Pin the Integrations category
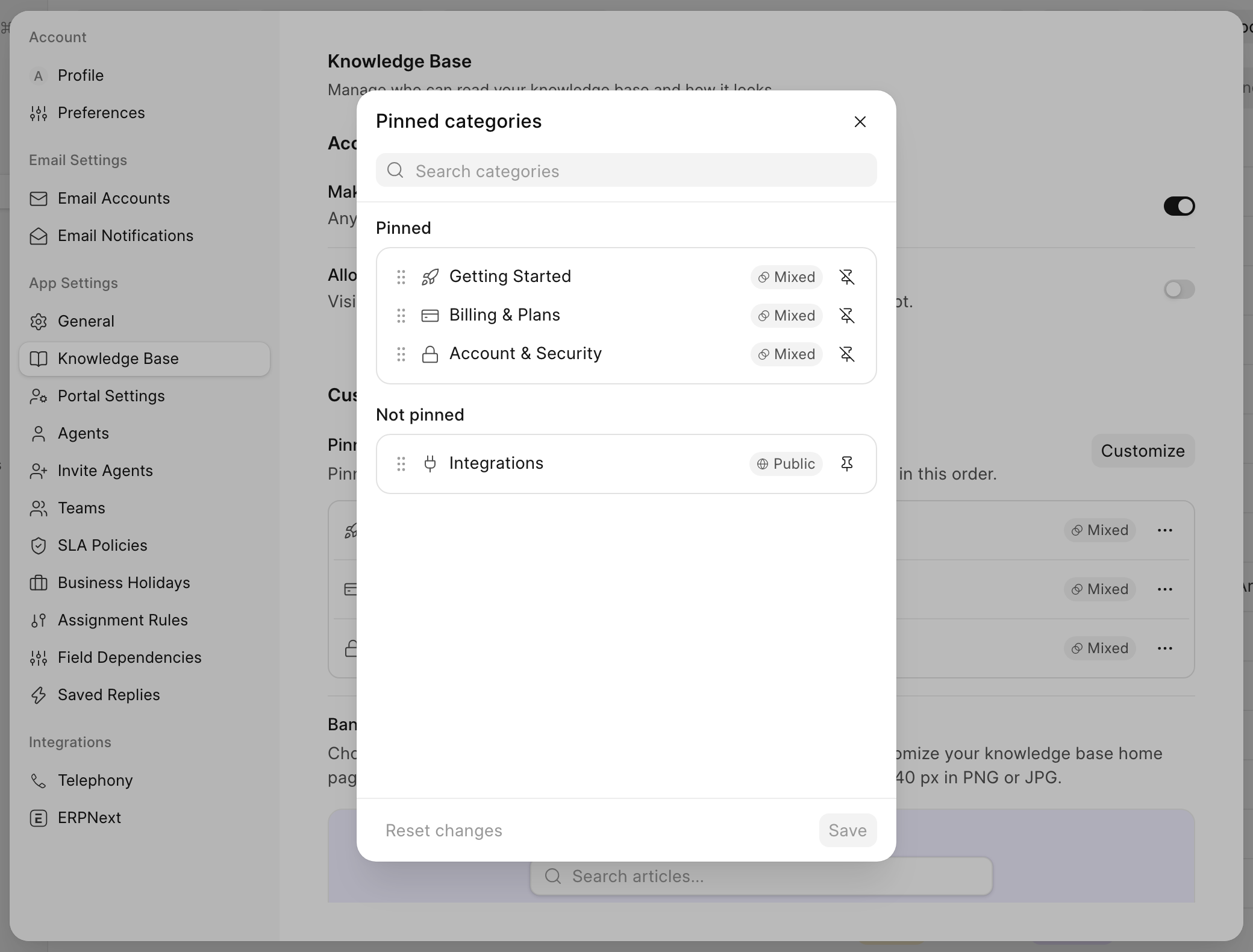Screen dimensions: 1253x952 [x=847, y=464]
